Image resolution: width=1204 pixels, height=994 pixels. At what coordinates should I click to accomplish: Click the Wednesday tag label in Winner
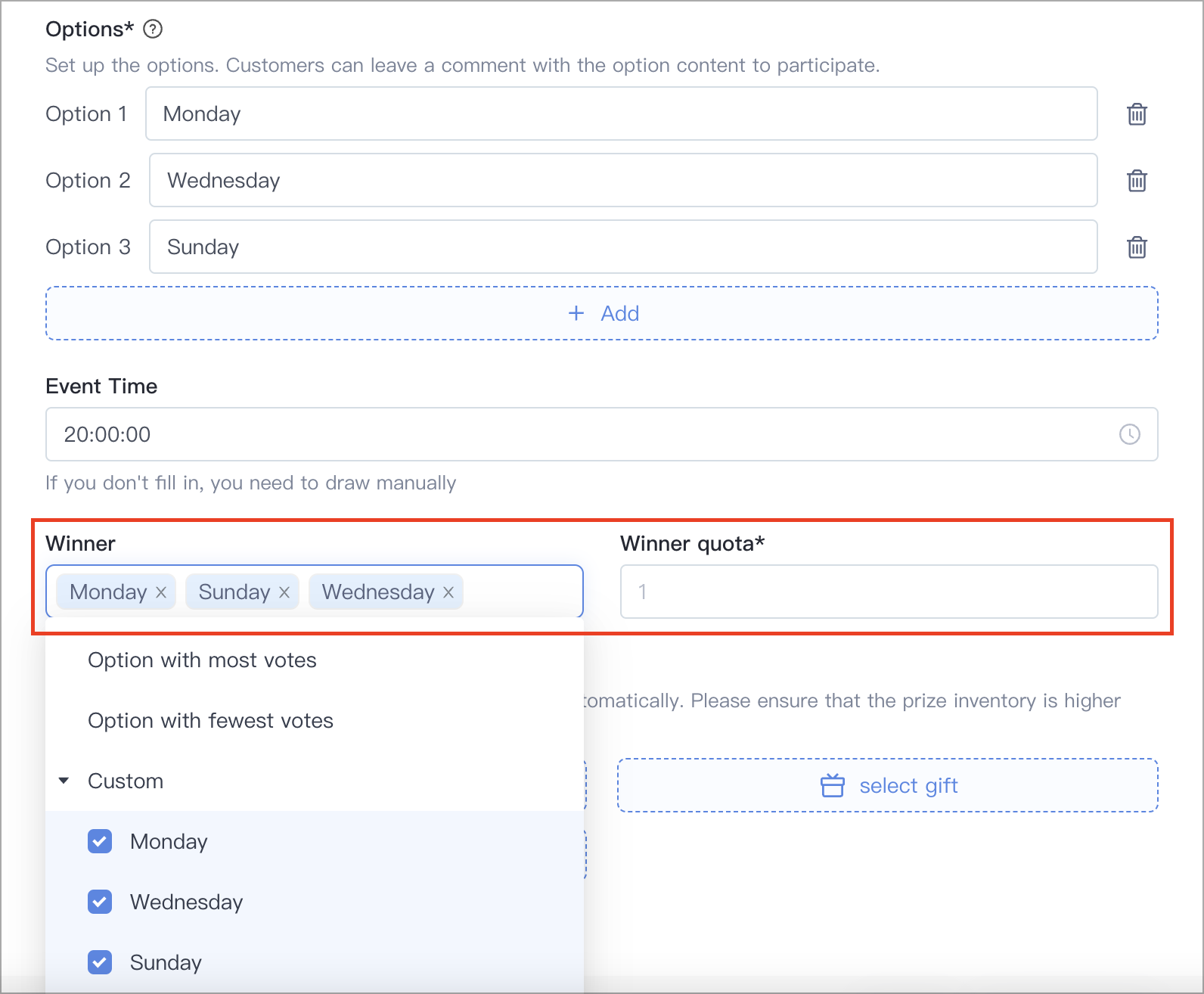coord(378,592)
